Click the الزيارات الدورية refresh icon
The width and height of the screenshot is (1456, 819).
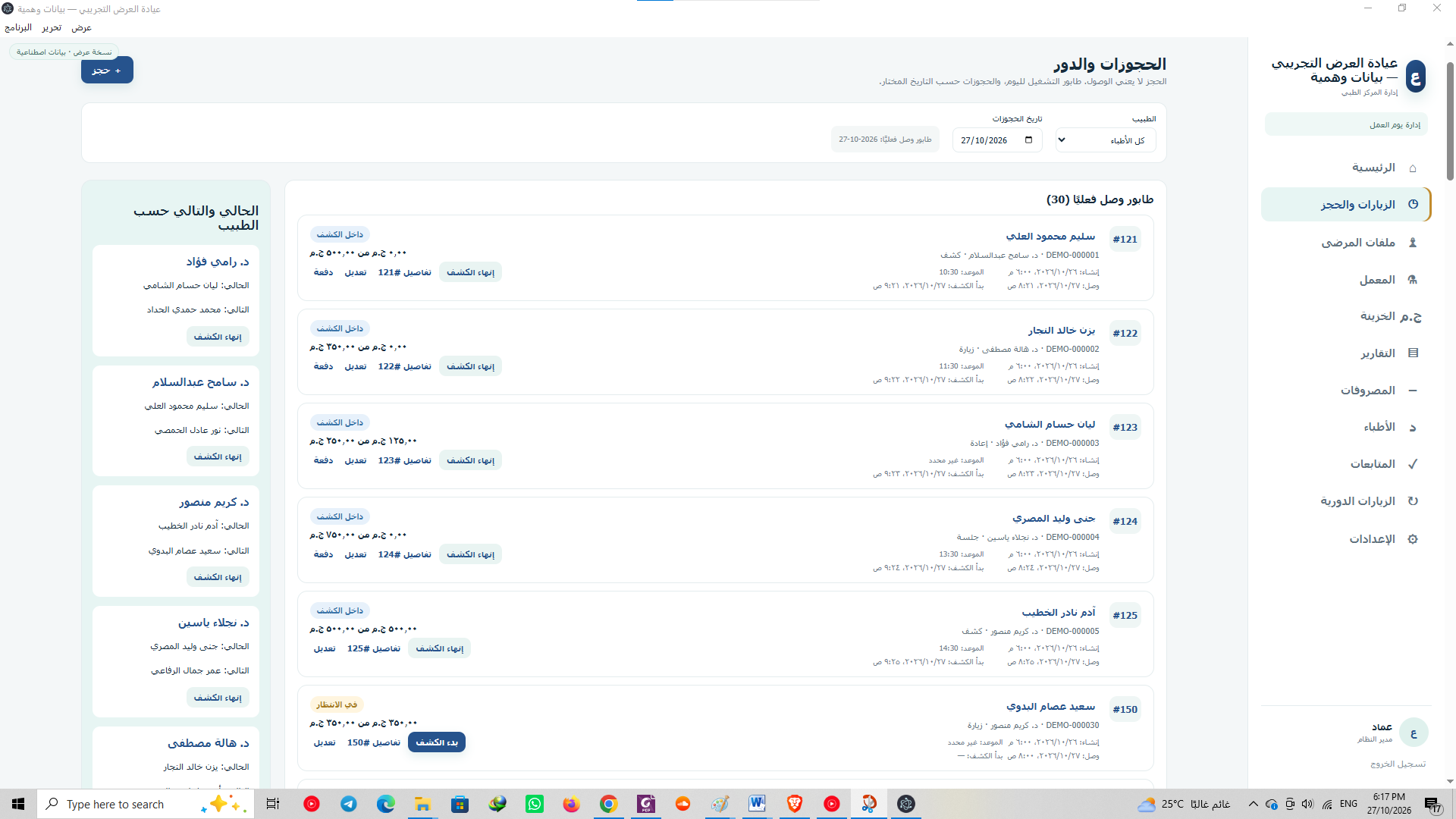[x=1413, y=501]
